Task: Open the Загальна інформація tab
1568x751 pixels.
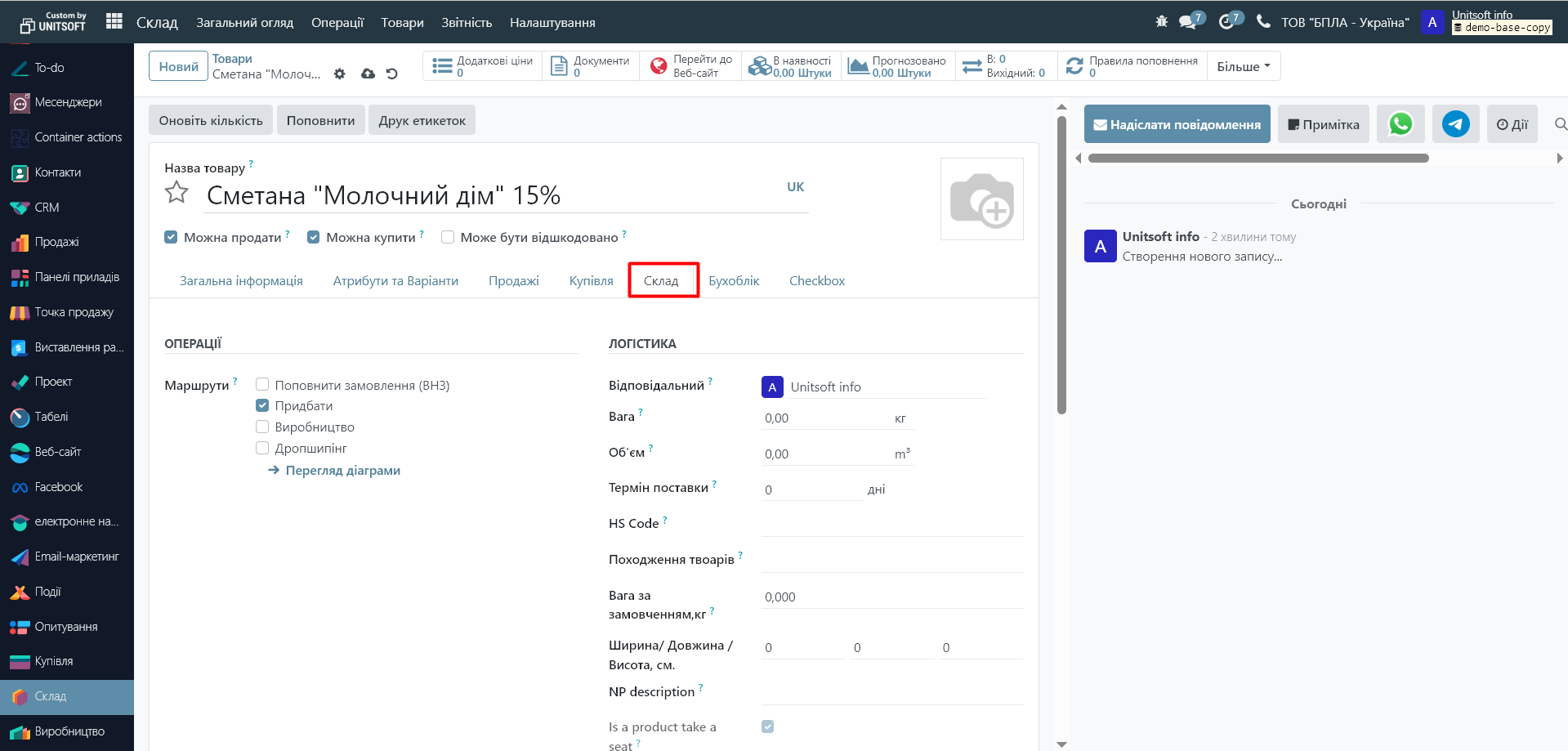Action: click(241, 280)
